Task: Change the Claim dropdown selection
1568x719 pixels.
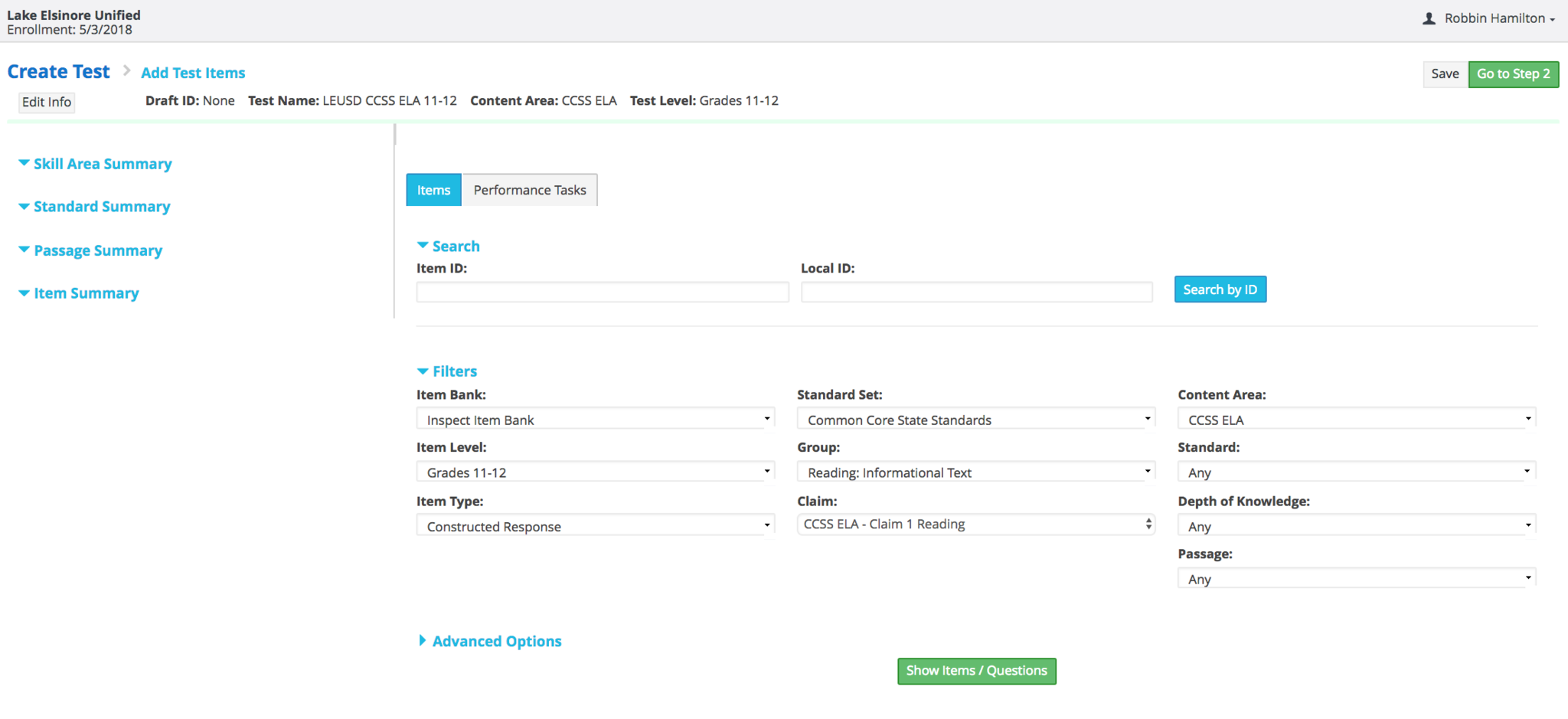Action: tap(975, 525)
